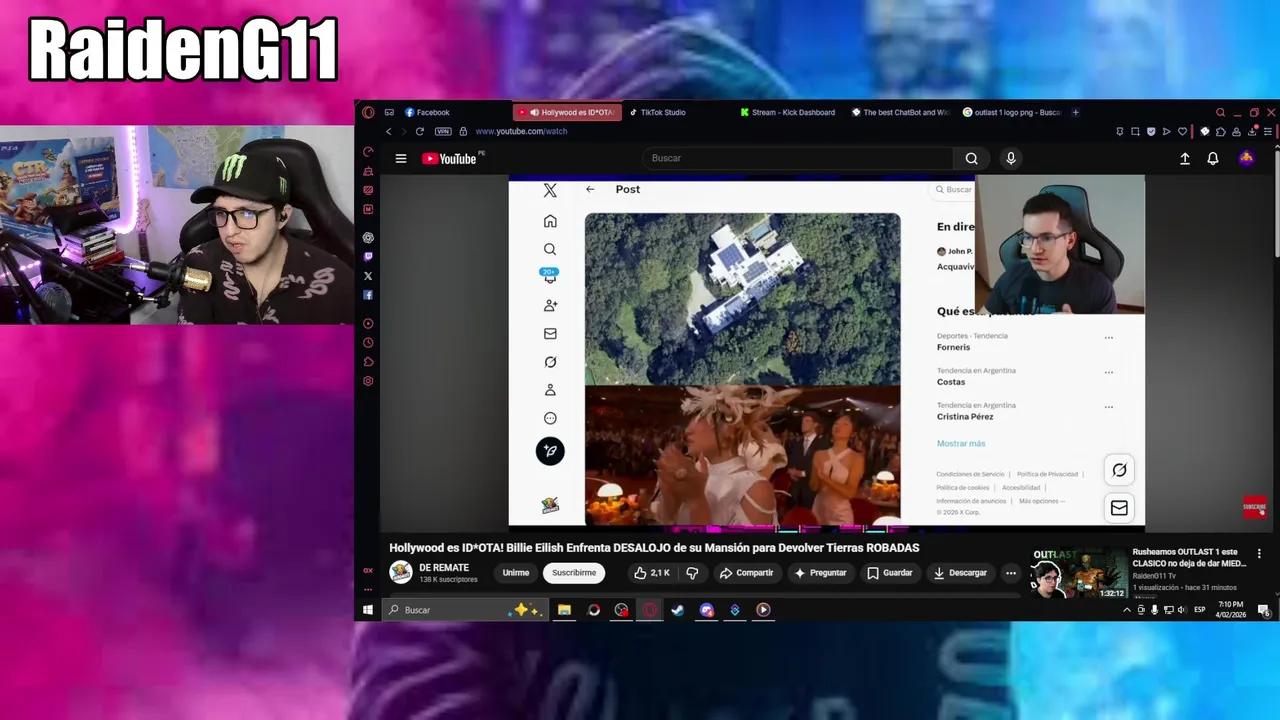1280x720 pixels.
Task: Start YouTube voice search microphone
Action: point(1011,158)
